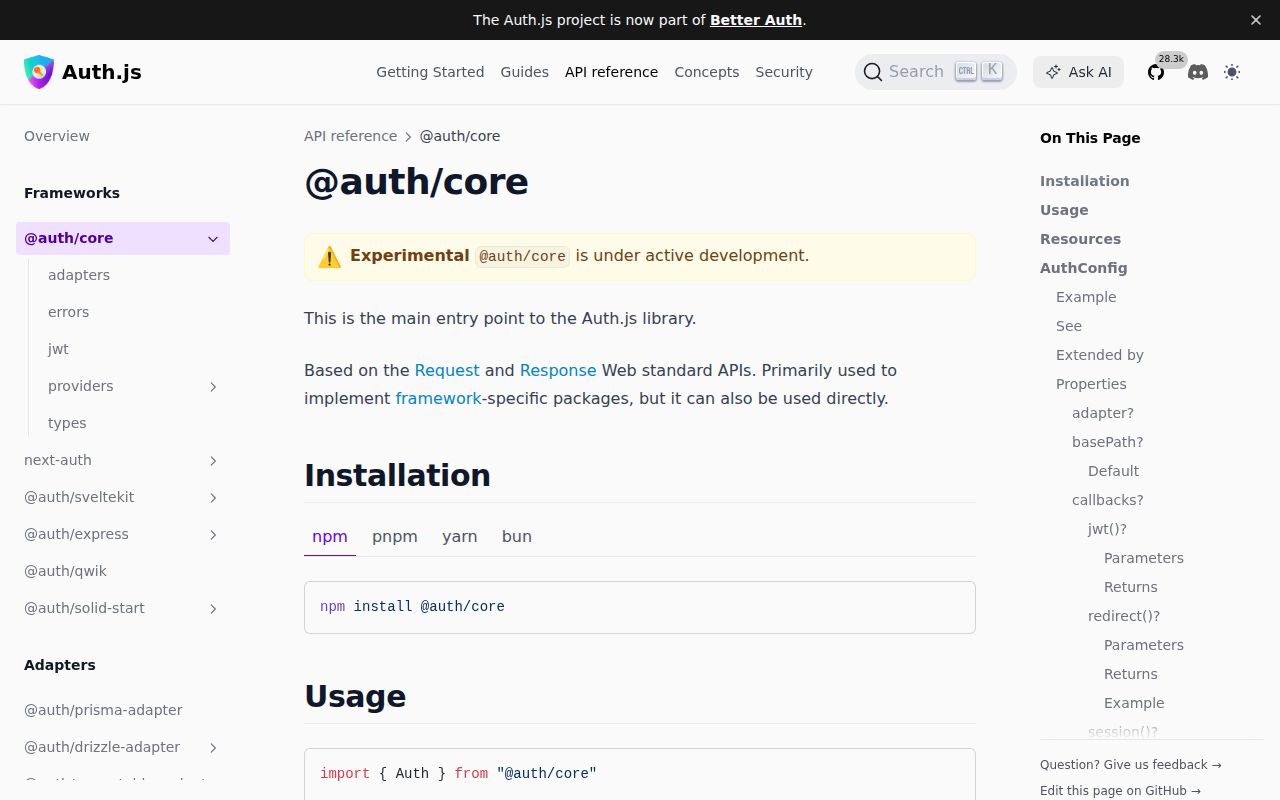Select the pnpm install tab
1280x800 pixels.
click(x=395, y=537)
